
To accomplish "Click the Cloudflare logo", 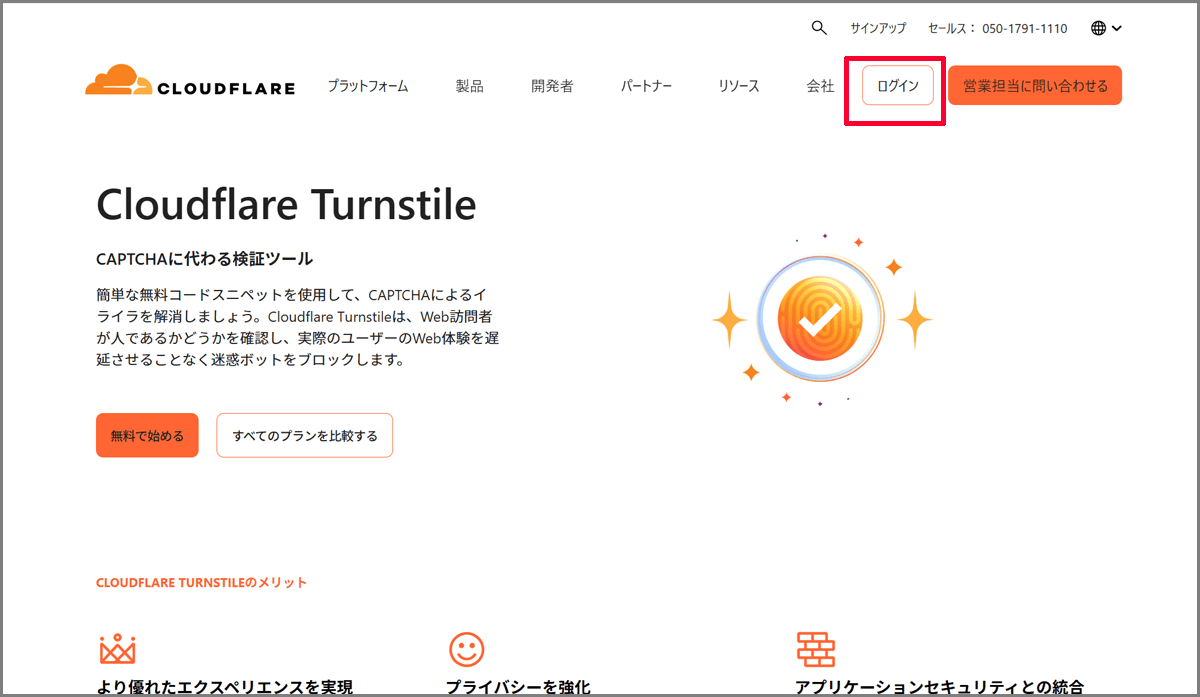I will click(190, 82).
